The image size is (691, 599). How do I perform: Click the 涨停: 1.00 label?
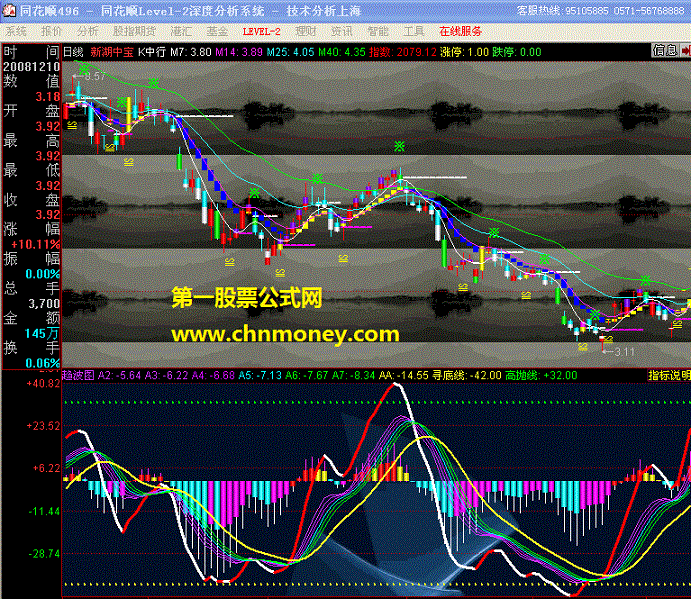tap(464, 52)
